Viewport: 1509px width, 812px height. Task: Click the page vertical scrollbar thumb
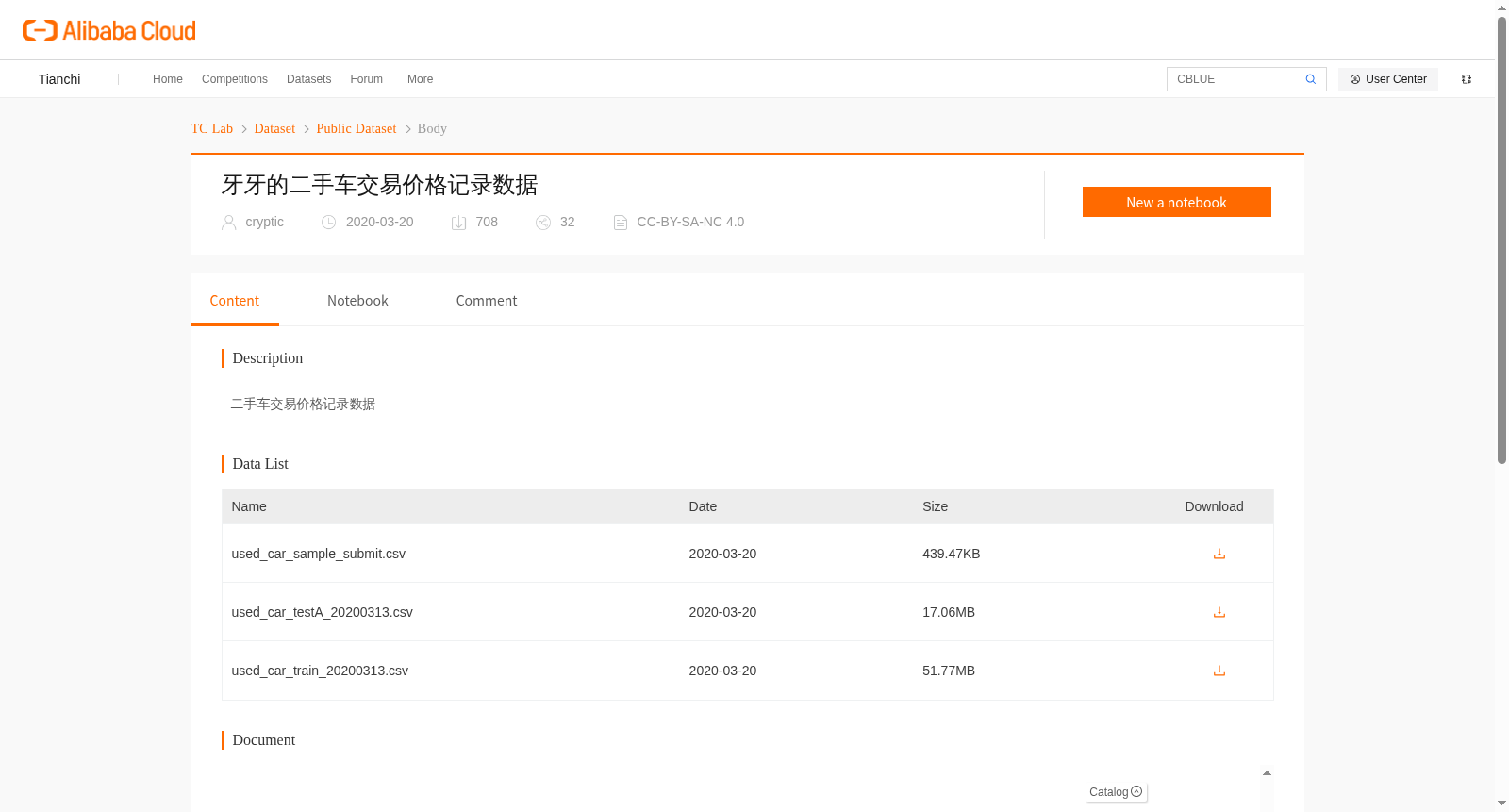(x=1501, y=240)
